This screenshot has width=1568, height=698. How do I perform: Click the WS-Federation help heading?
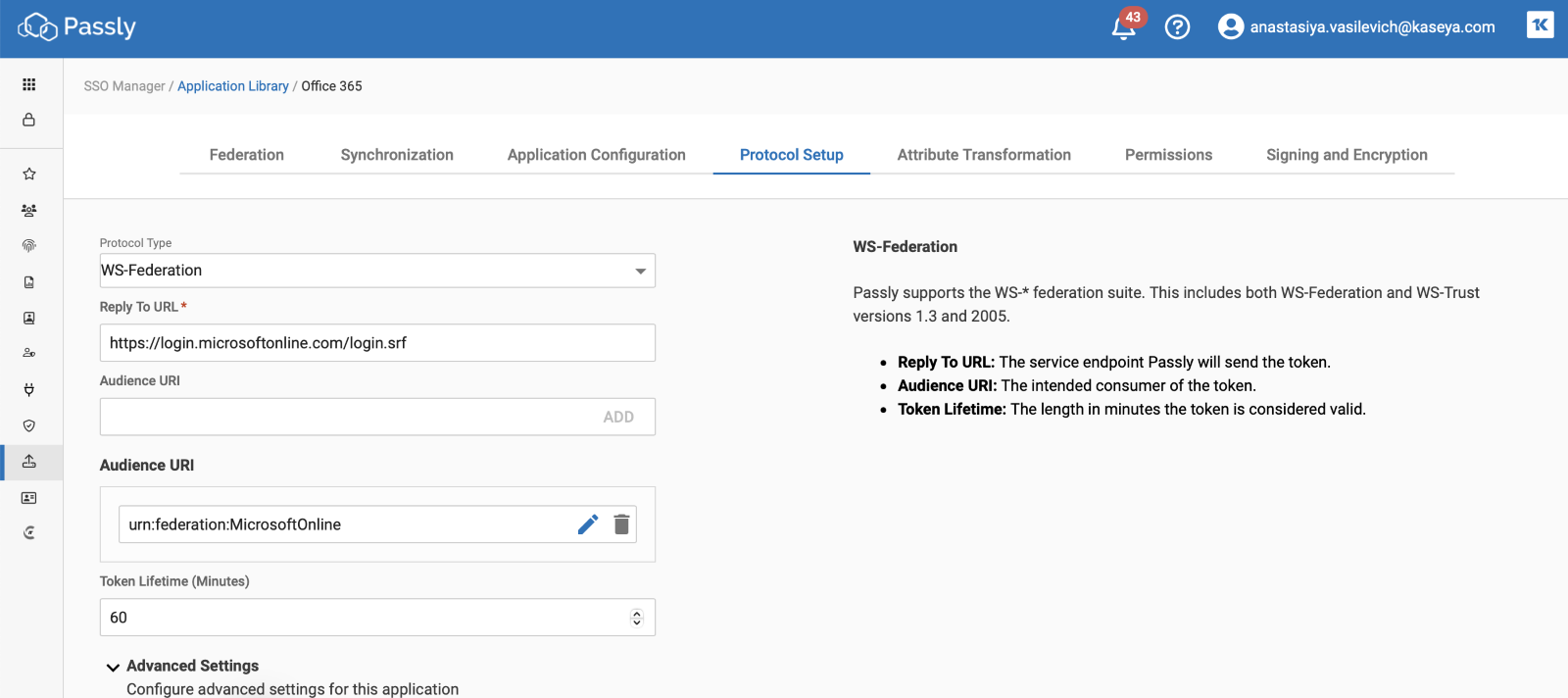pos(906,247)
